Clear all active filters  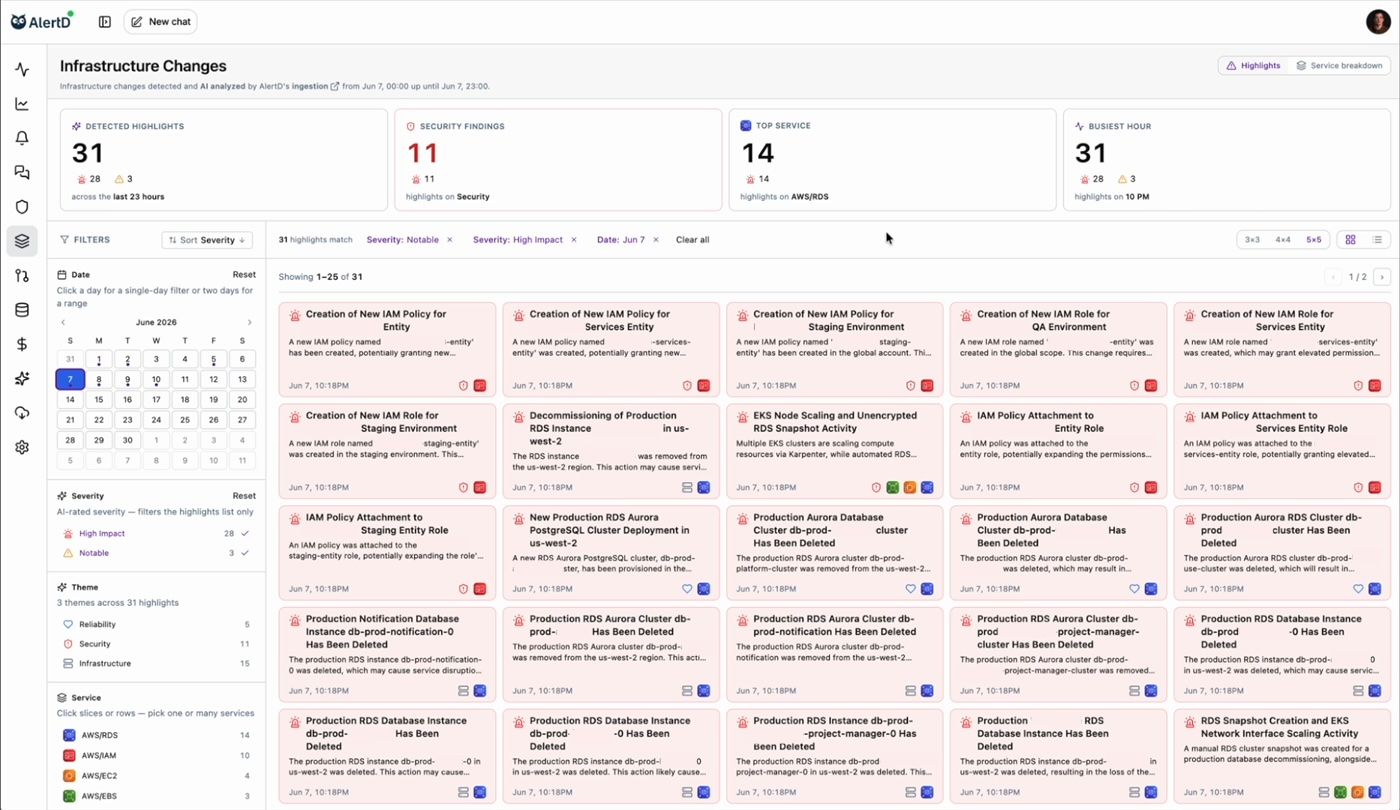692,240
